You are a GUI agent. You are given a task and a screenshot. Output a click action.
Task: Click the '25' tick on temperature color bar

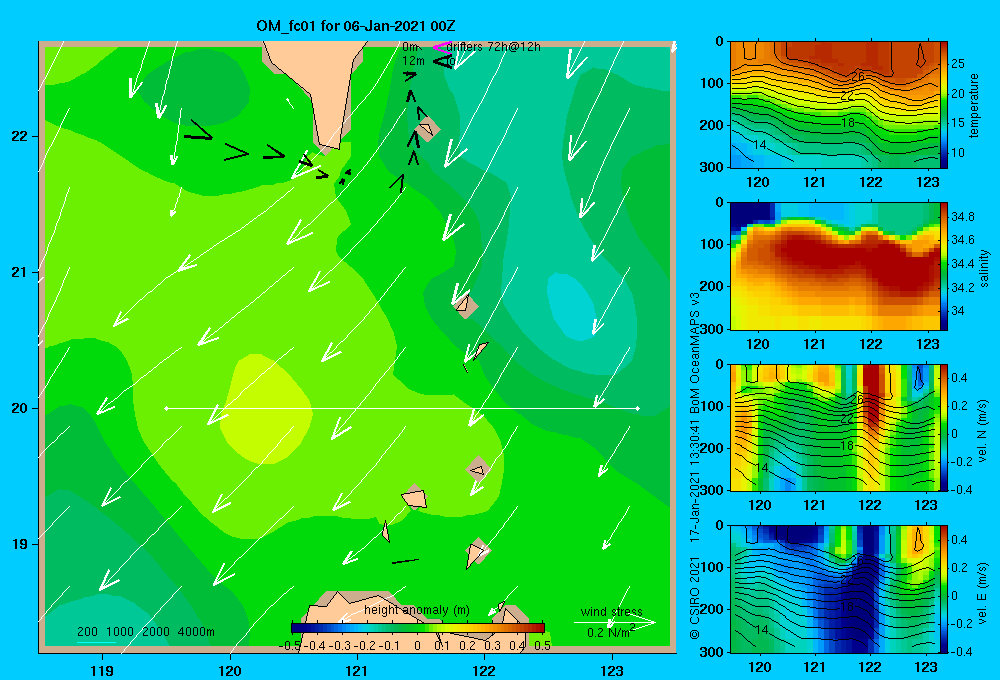coord(958,64)
